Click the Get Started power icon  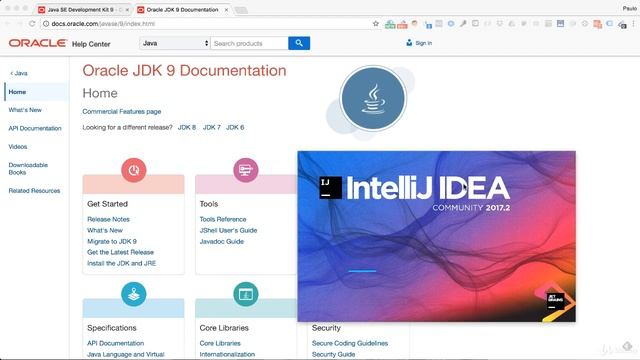pos(133,170)
